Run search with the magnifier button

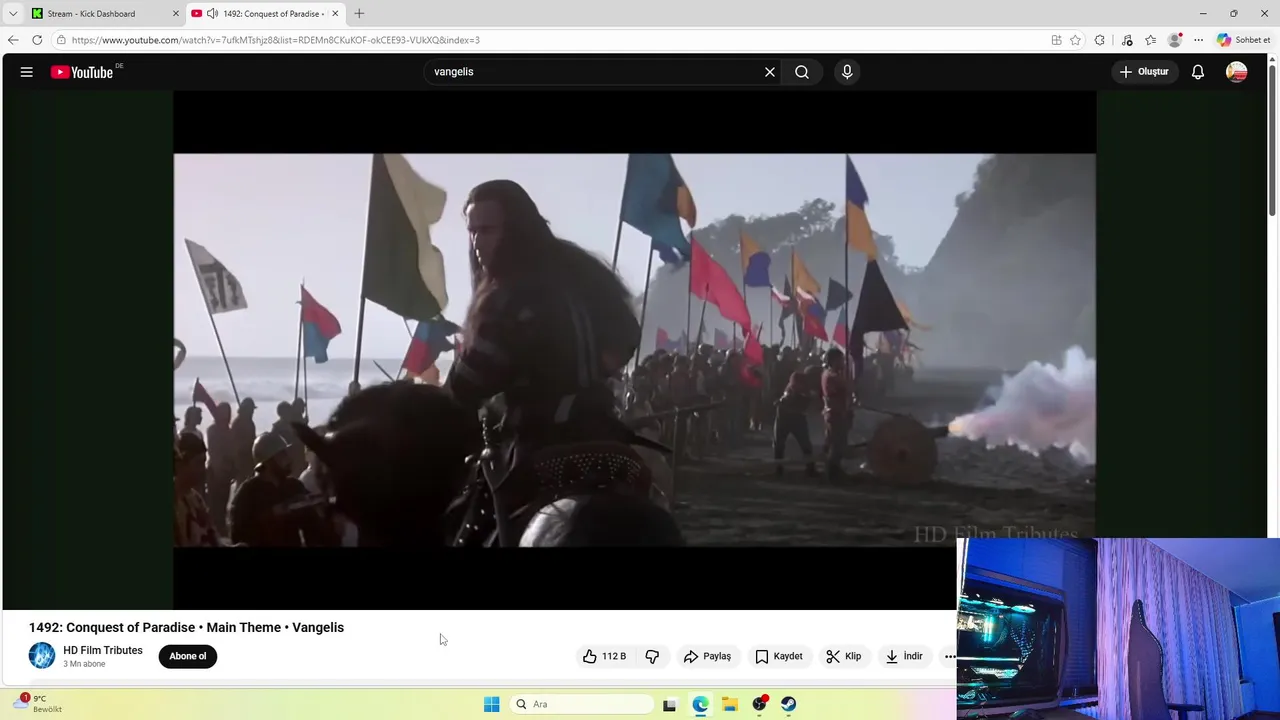point(802,72)
